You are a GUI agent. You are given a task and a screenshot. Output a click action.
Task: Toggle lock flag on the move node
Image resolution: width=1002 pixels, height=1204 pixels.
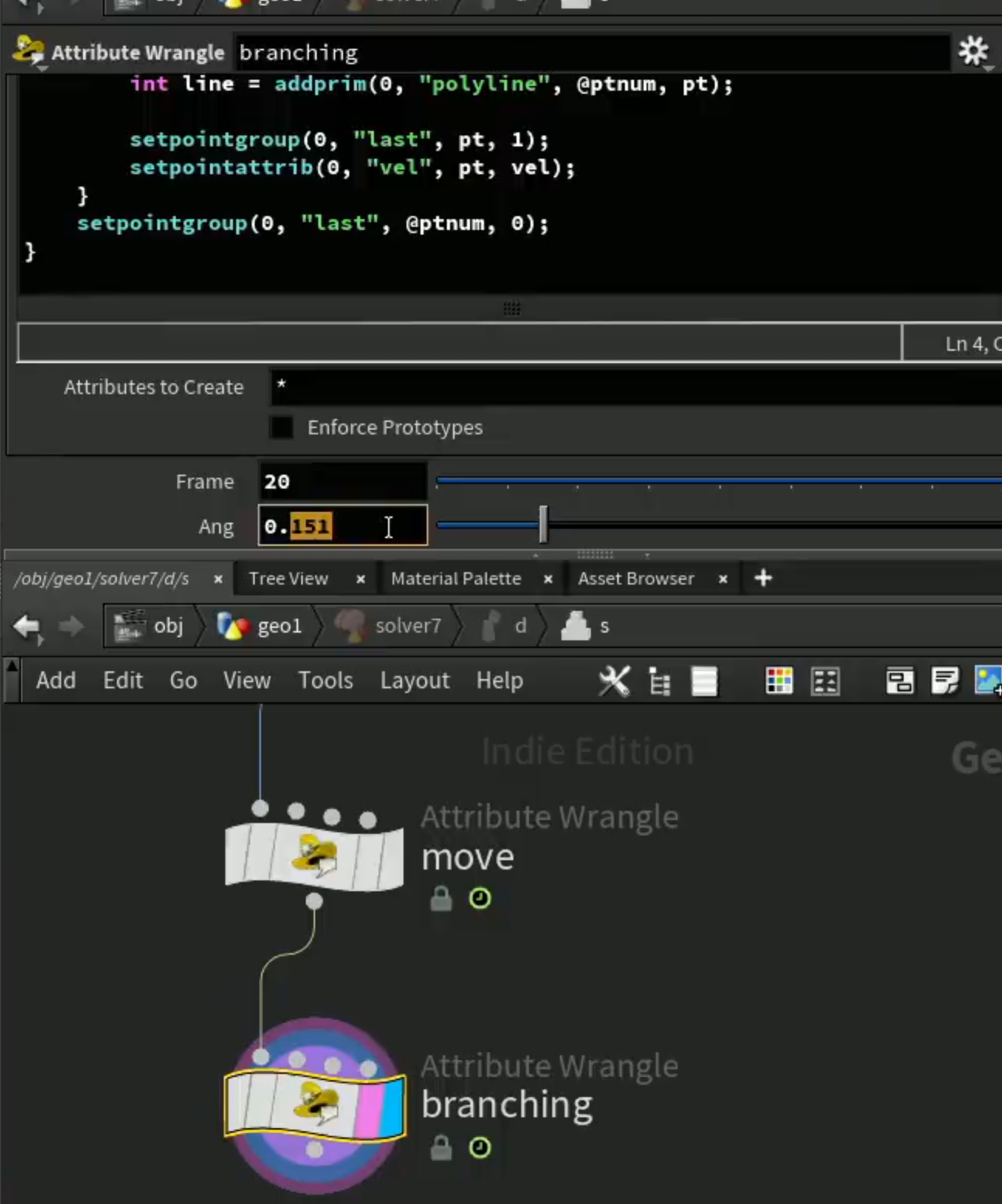pyautogui.click(x=441, y=898)
